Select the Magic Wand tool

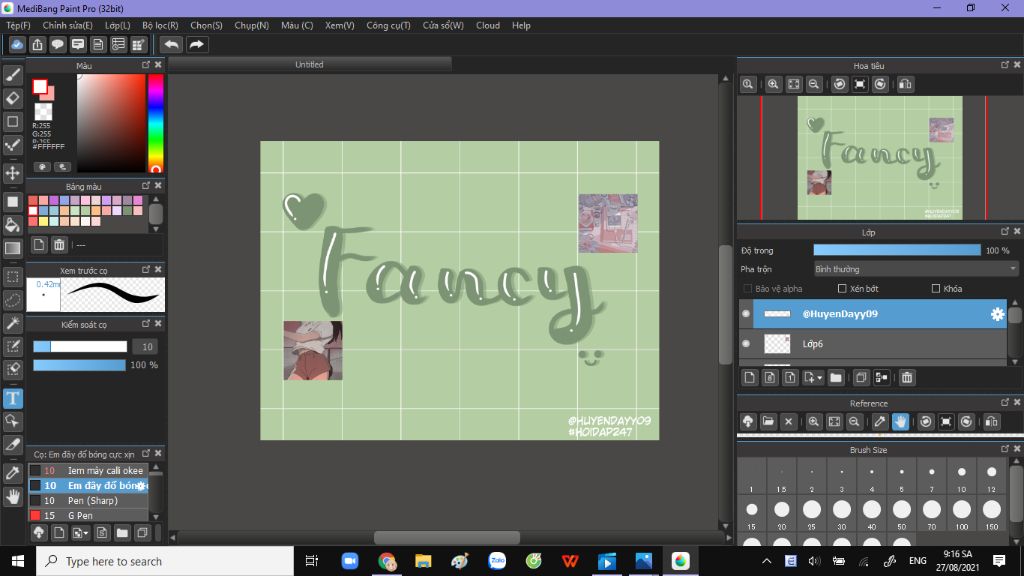(x=12, y=323)
